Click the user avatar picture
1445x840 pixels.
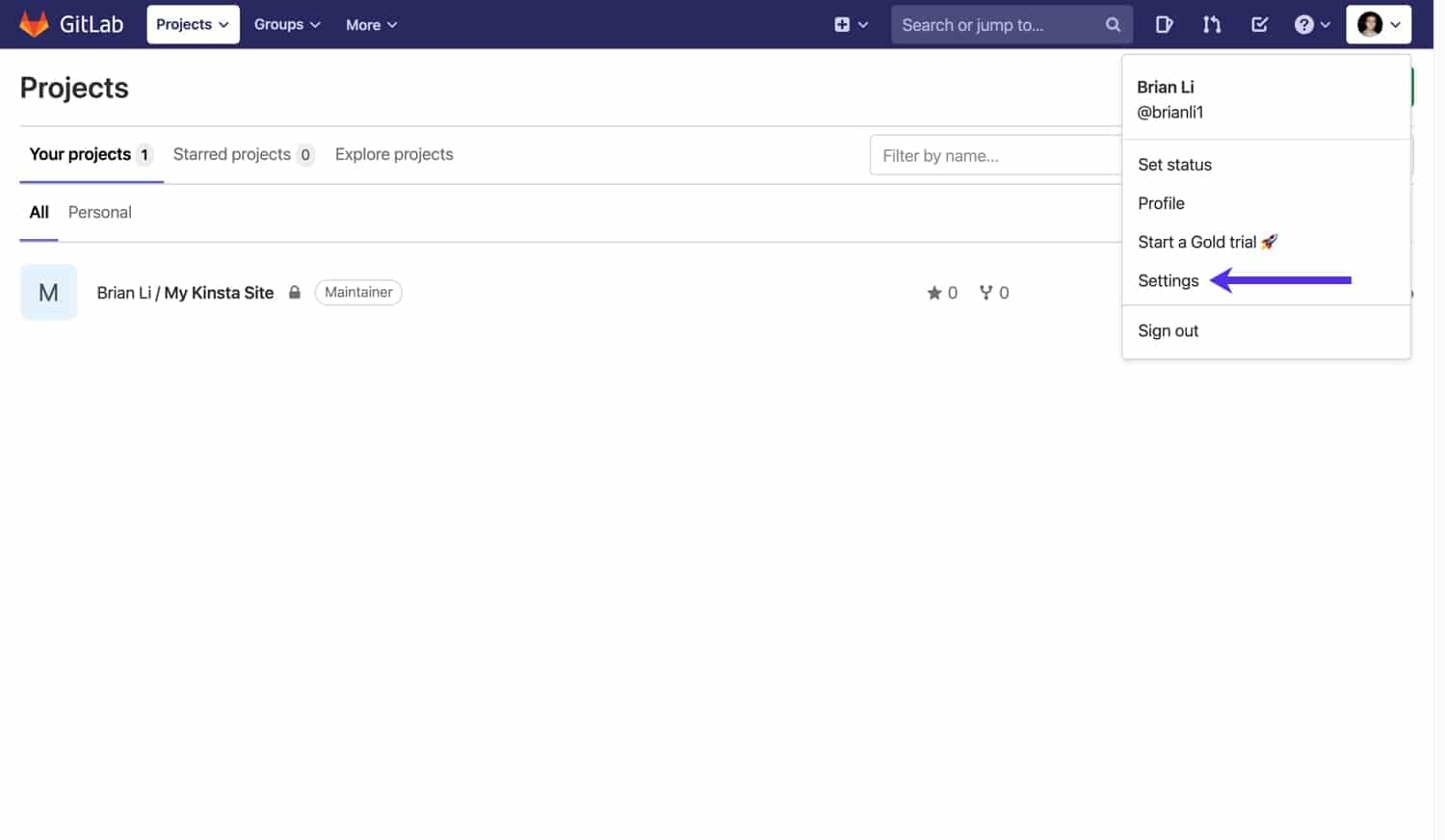point(1372,24)
